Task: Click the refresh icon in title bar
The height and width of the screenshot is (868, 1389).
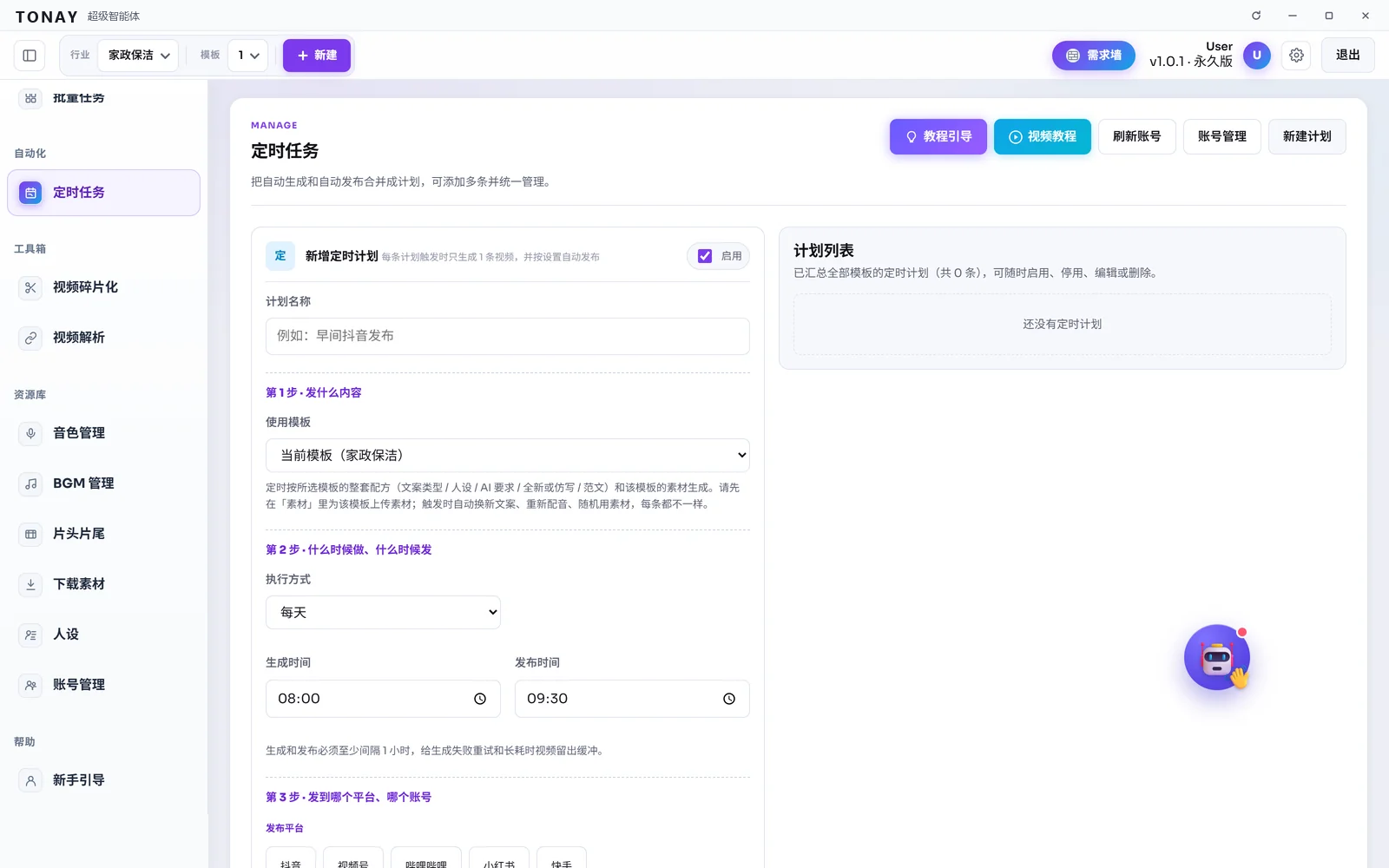Action: tap(1256, 16)
